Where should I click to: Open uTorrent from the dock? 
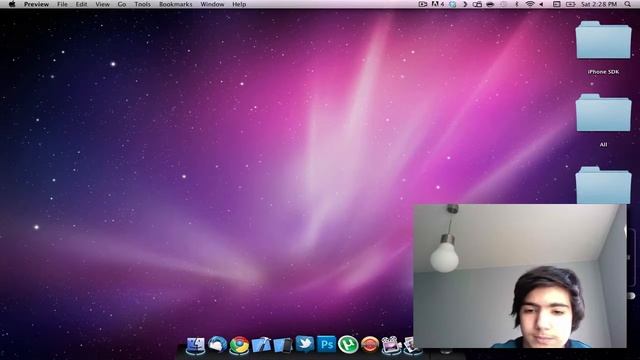pos(348,344)
